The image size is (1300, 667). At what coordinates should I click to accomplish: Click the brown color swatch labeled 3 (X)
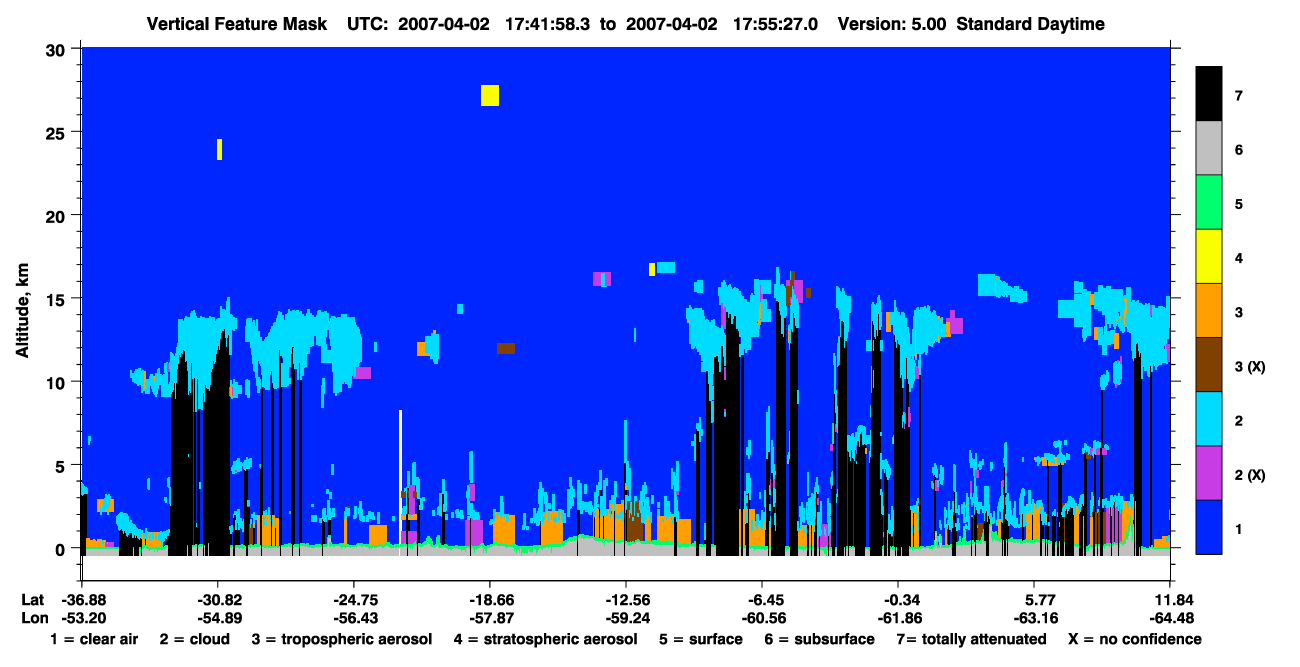click(x=1209, y=364)
